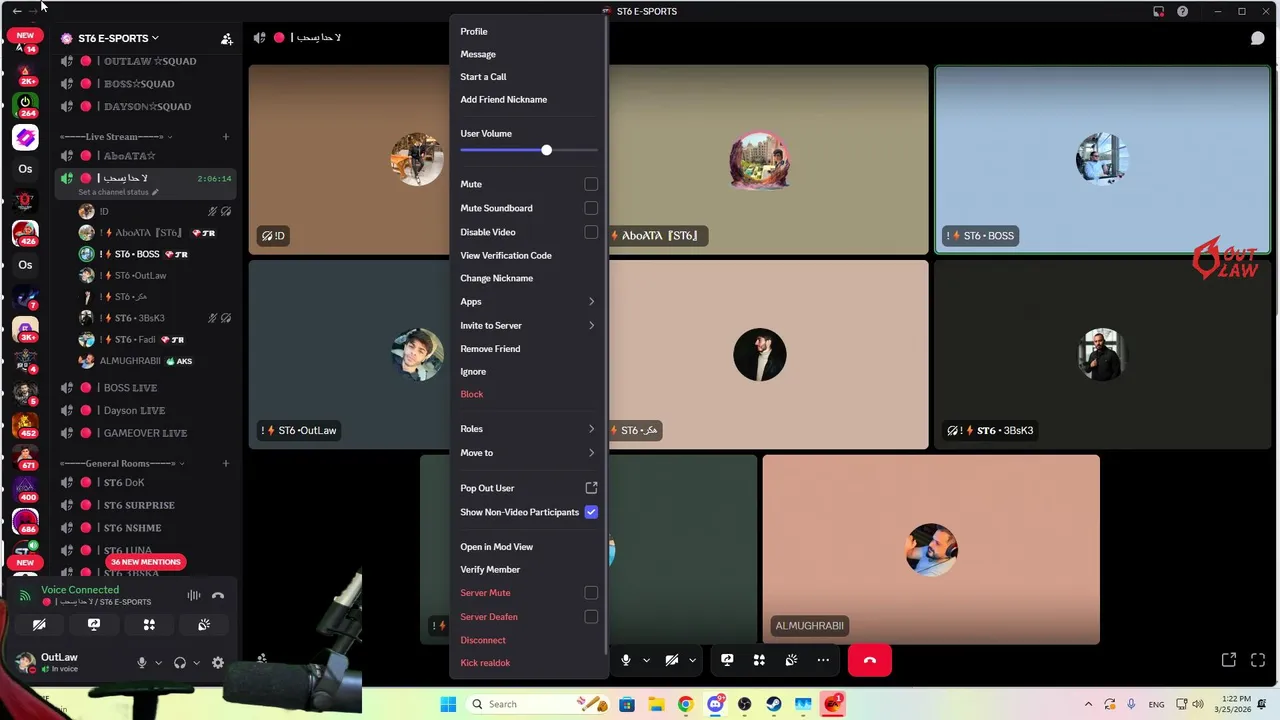Open headphones device arrow in user panel
This screenshot has width=1280, height=720.
point(196,663)
